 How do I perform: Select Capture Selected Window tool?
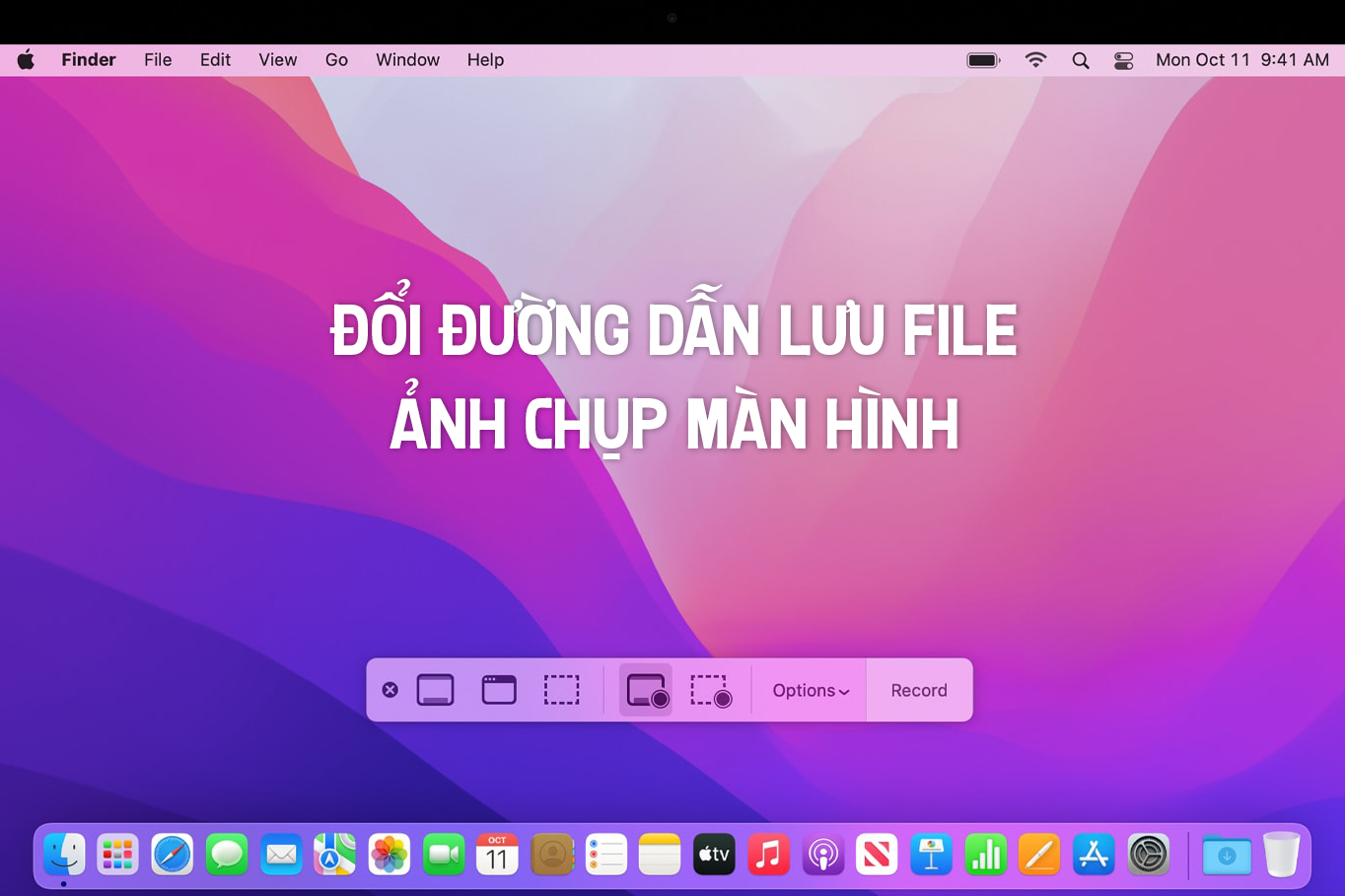click(499, 690)
